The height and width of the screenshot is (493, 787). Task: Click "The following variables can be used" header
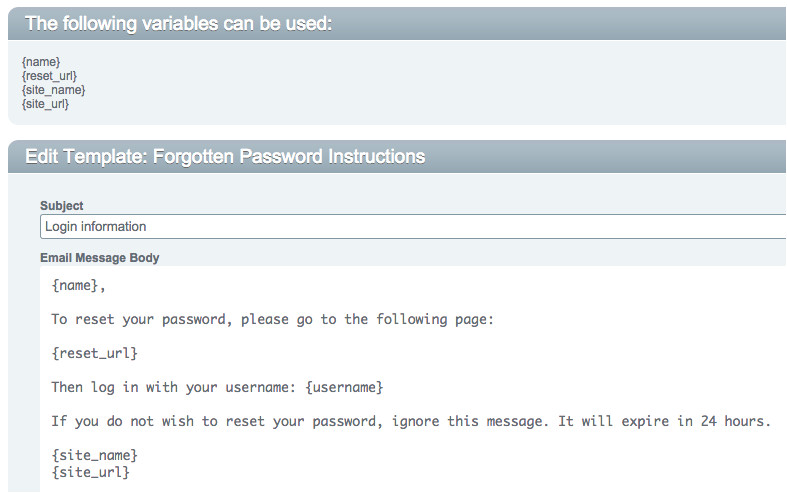(x=178, y=24)
